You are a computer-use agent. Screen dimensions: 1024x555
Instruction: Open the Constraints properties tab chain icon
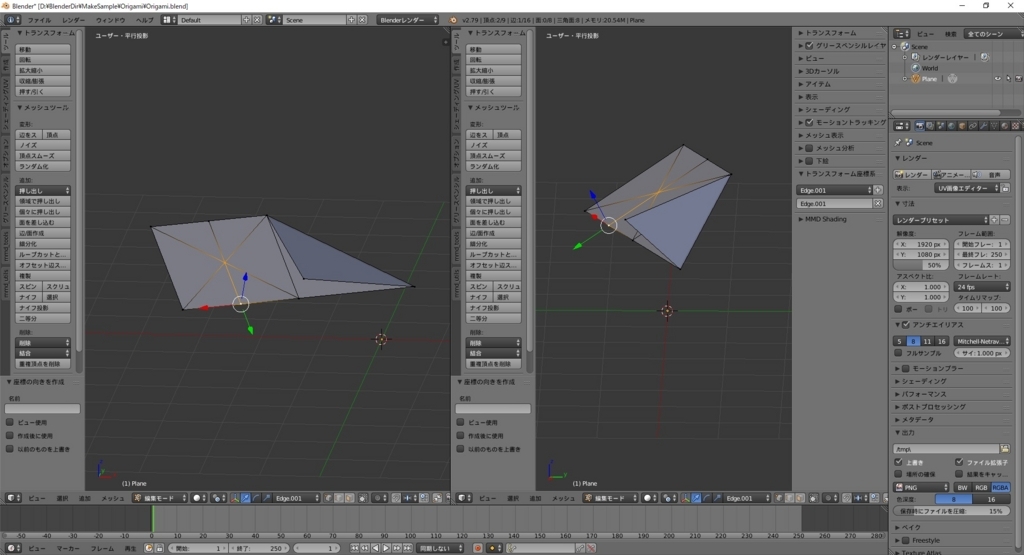(x=973, y=126)
